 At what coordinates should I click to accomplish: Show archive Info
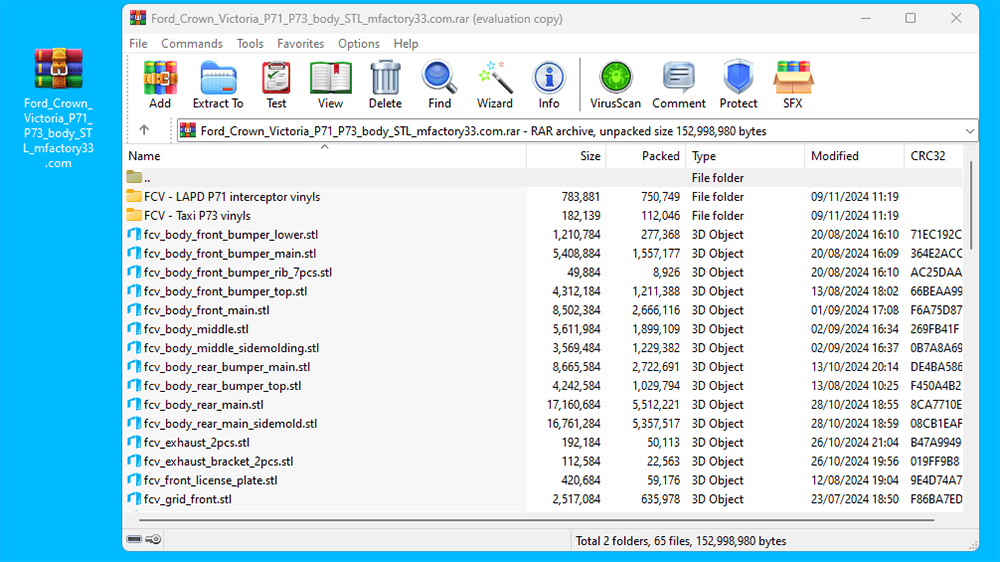(x=548, y=85)
